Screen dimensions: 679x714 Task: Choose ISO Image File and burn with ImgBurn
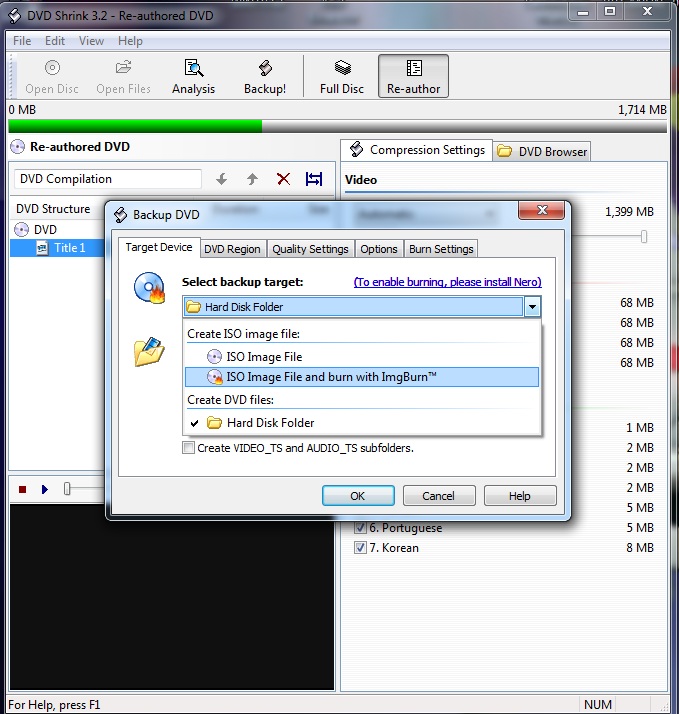pyautogui.click(x=362, y=377)
